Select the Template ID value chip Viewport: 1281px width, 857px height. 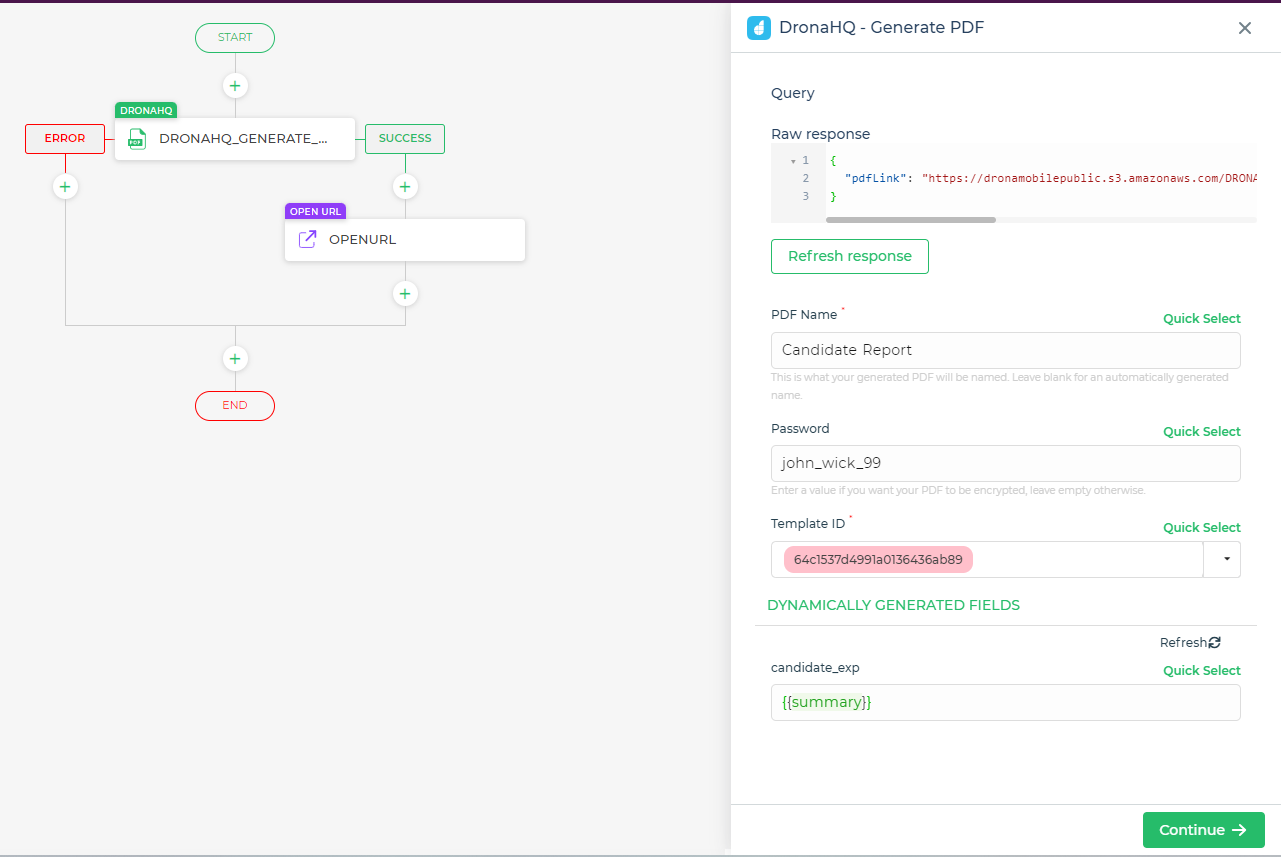pyautogui.click(x=878, y=560)
